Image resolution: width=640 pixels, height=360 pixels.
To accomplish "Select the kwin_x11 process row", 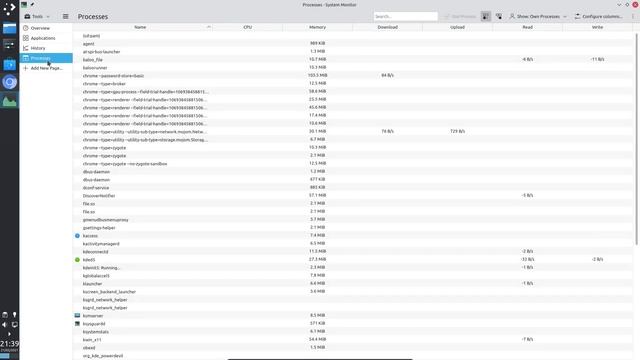I will coord(353,340).
